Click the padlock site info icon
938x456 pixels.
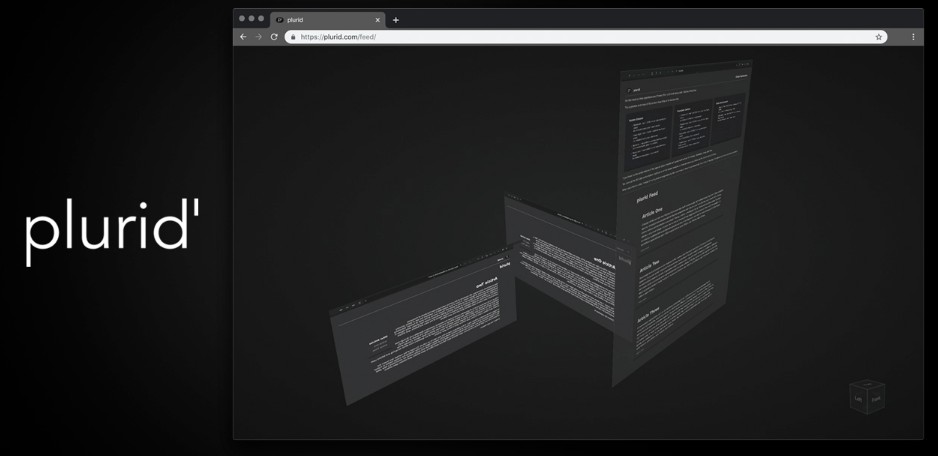pyautogui.click(x=293, y=37)
